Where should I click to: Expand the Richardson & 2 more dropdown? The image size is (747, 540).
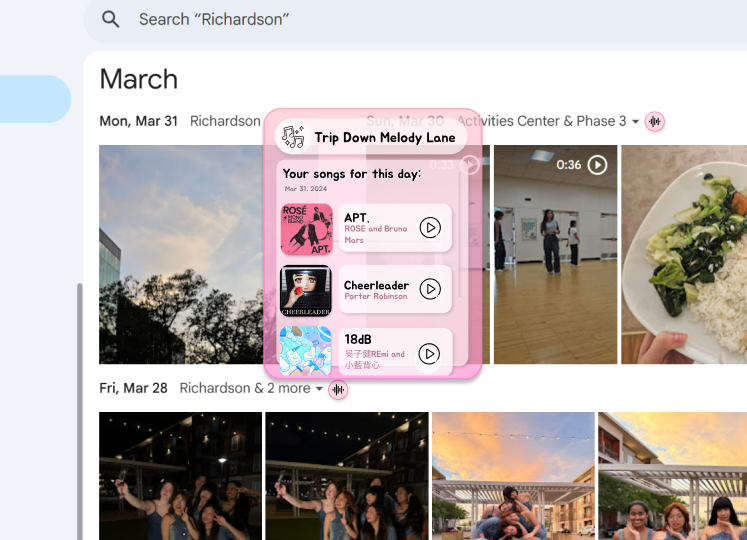click(319, 389)
